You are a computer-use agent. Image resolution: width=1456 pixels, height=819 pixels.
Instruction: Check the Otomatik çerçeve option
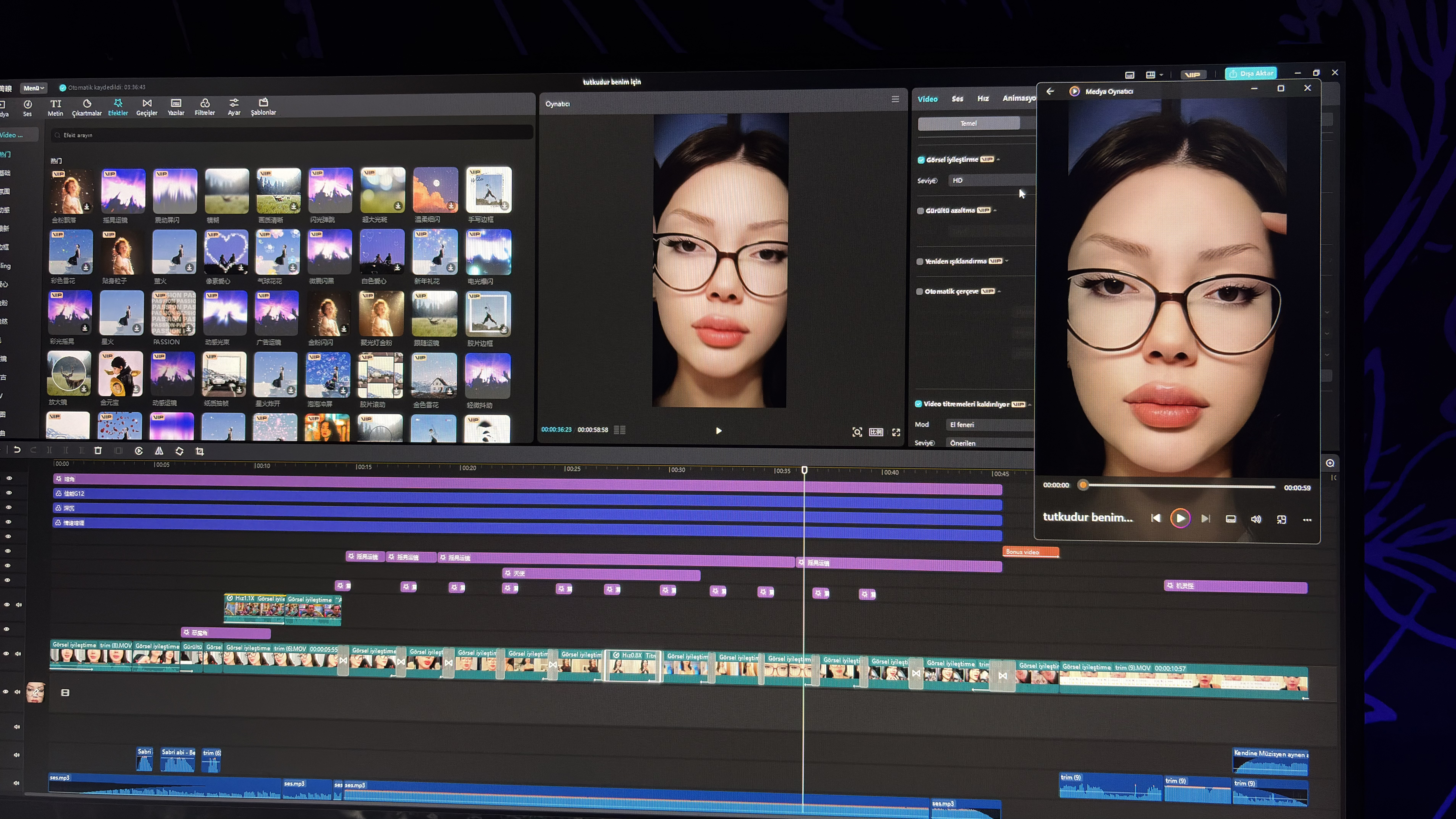coord(920,292)
